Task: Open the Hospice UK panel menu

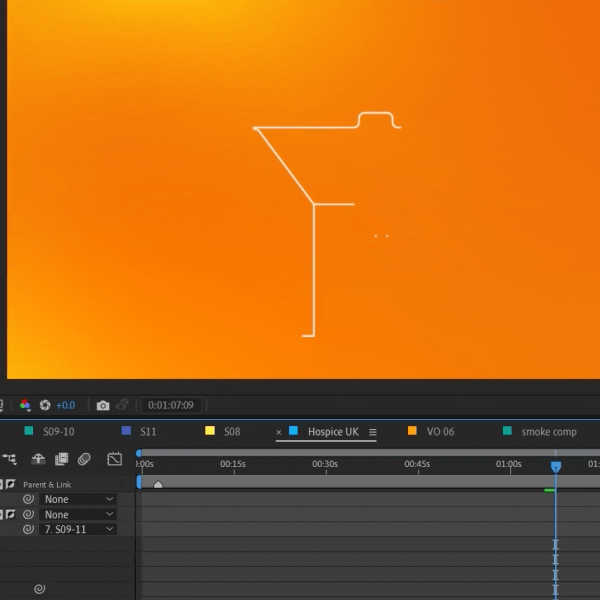Action: click(373, 432)
